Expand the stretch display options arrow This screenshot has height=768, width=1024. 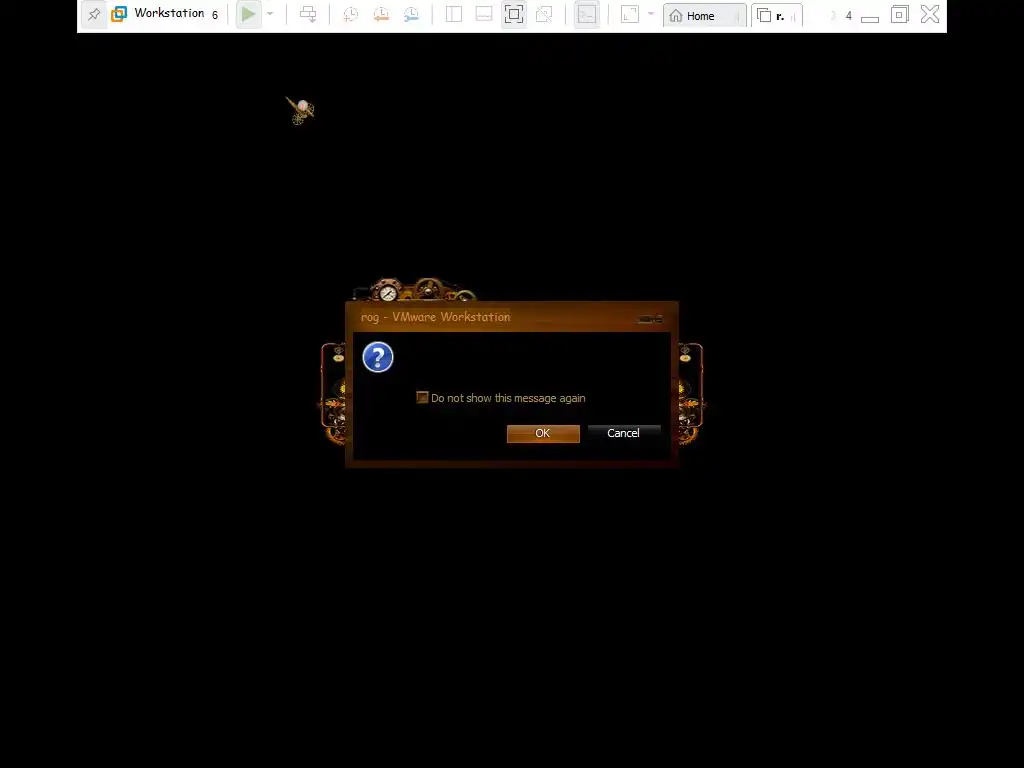(651, 14)
